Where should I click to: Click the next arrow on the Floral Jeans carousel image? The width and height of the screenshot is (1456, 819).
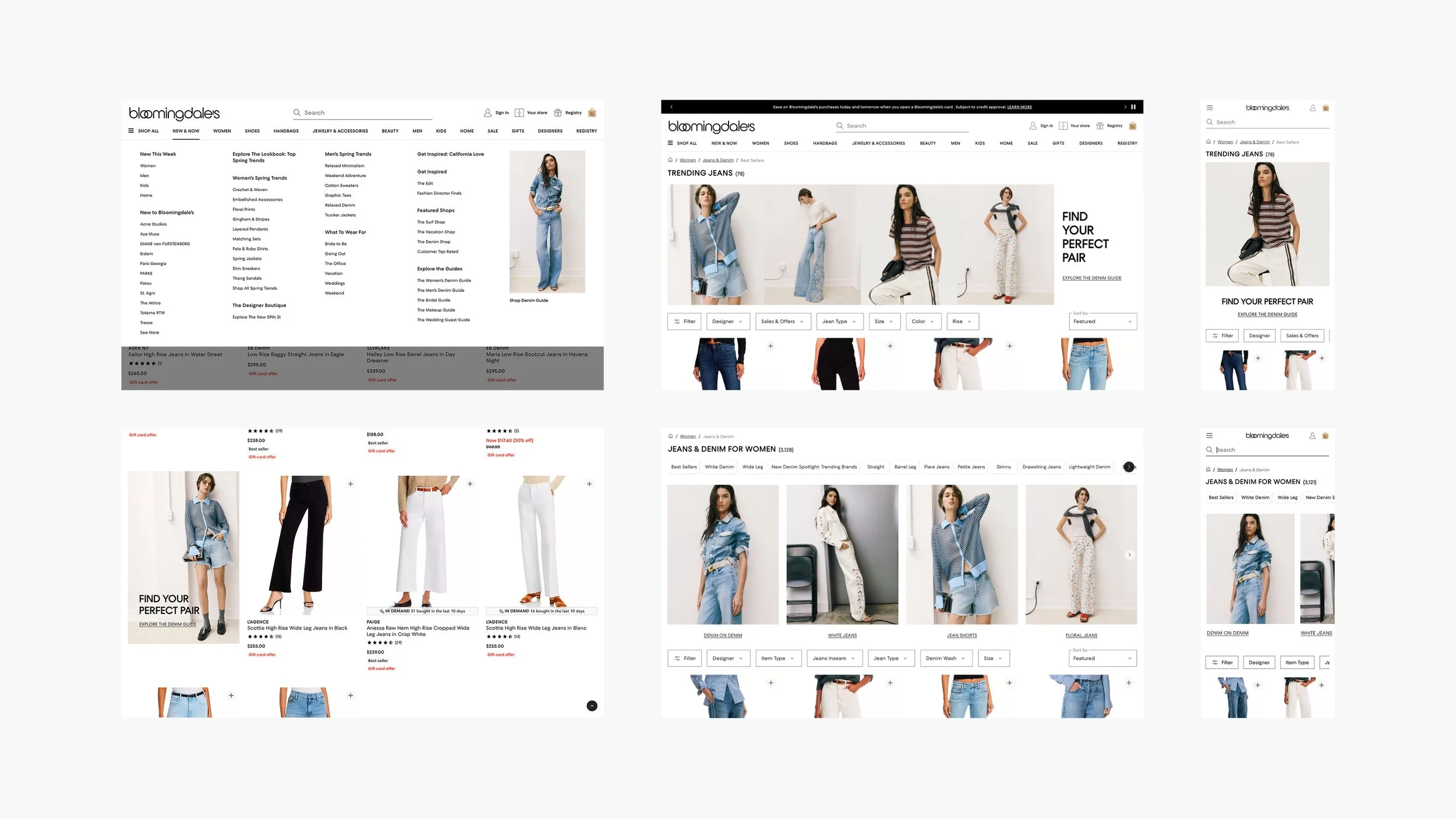point(1129,555)
